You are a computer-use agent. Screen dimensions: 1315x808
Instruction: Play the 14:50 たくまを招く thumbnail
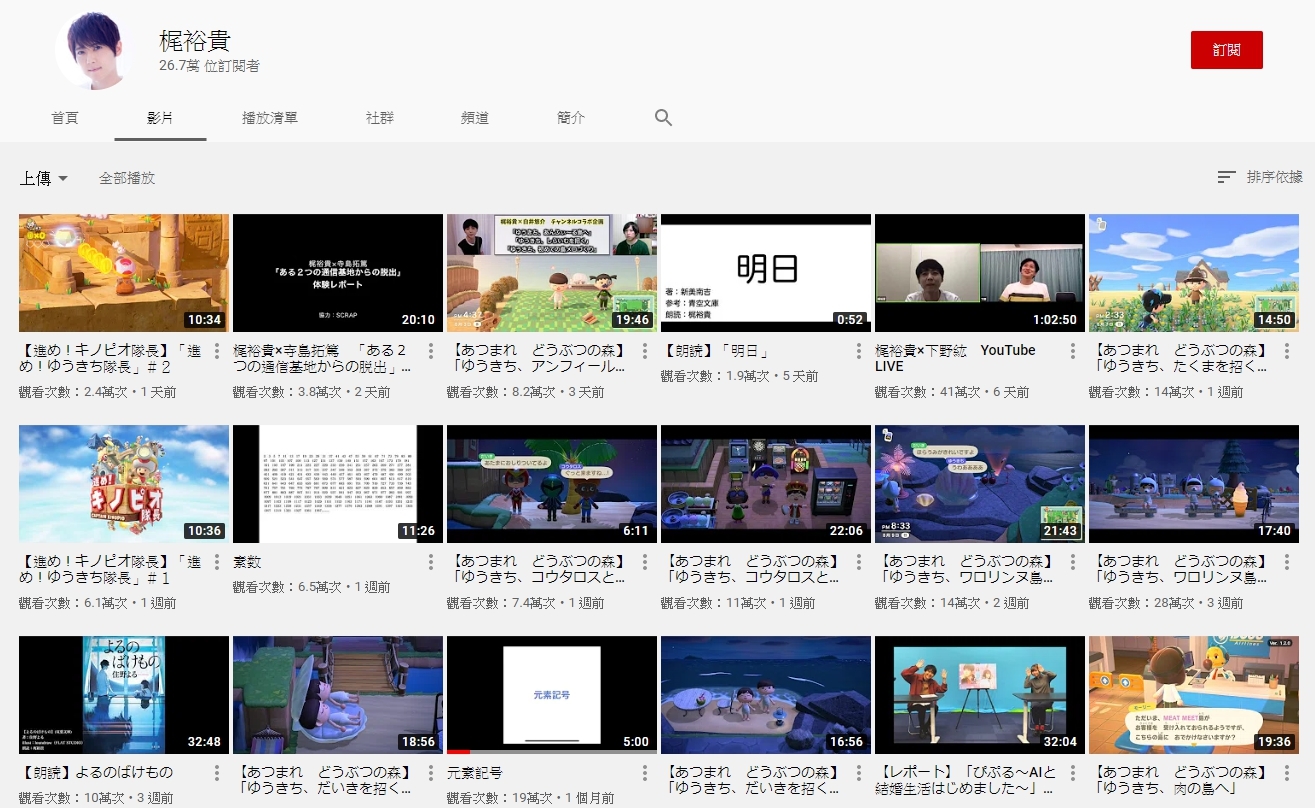1194,273
